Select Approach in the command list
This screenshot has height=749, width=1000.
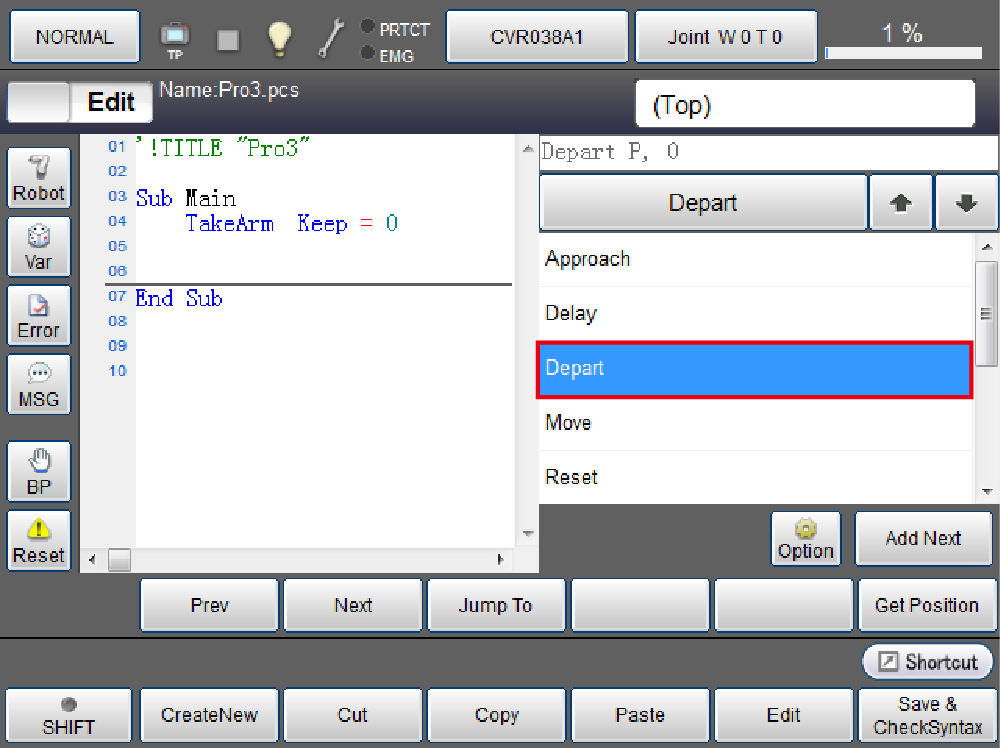coord(755,259)
